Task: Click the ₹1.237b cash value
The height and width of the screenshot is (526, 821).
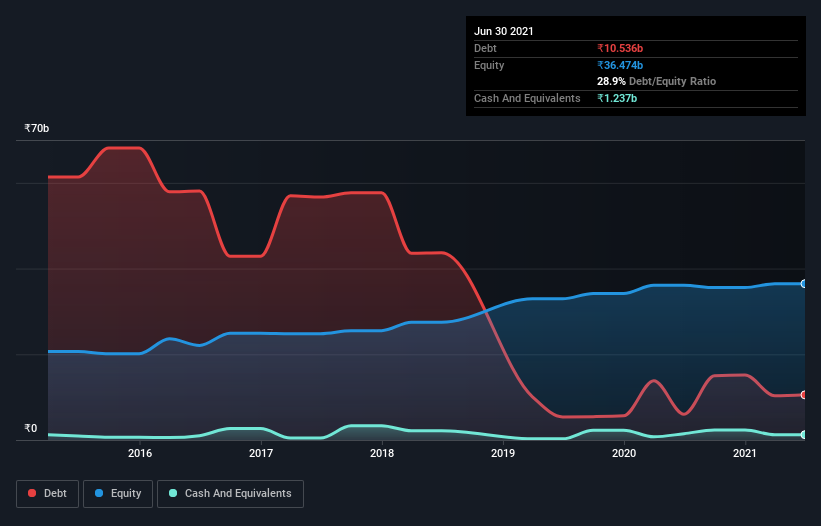Action: pyautogui.click(x=617, y=98)
